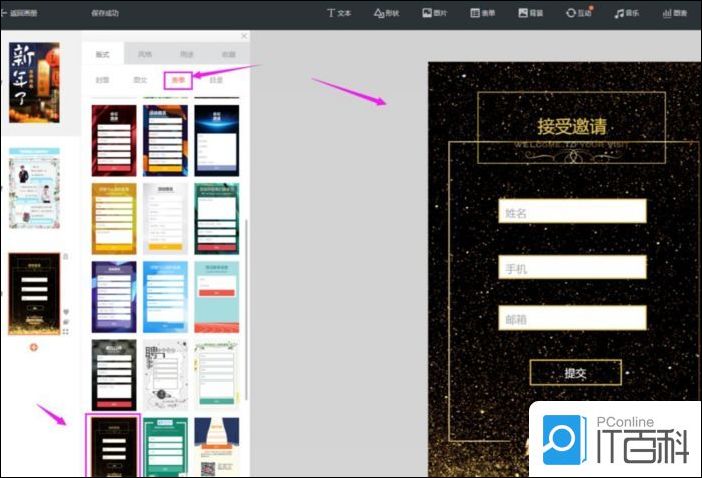Switch to the third template tab 用途
The height and width of the screenshot is (478, 702).
pyautogui.click(x=187, y=54)
